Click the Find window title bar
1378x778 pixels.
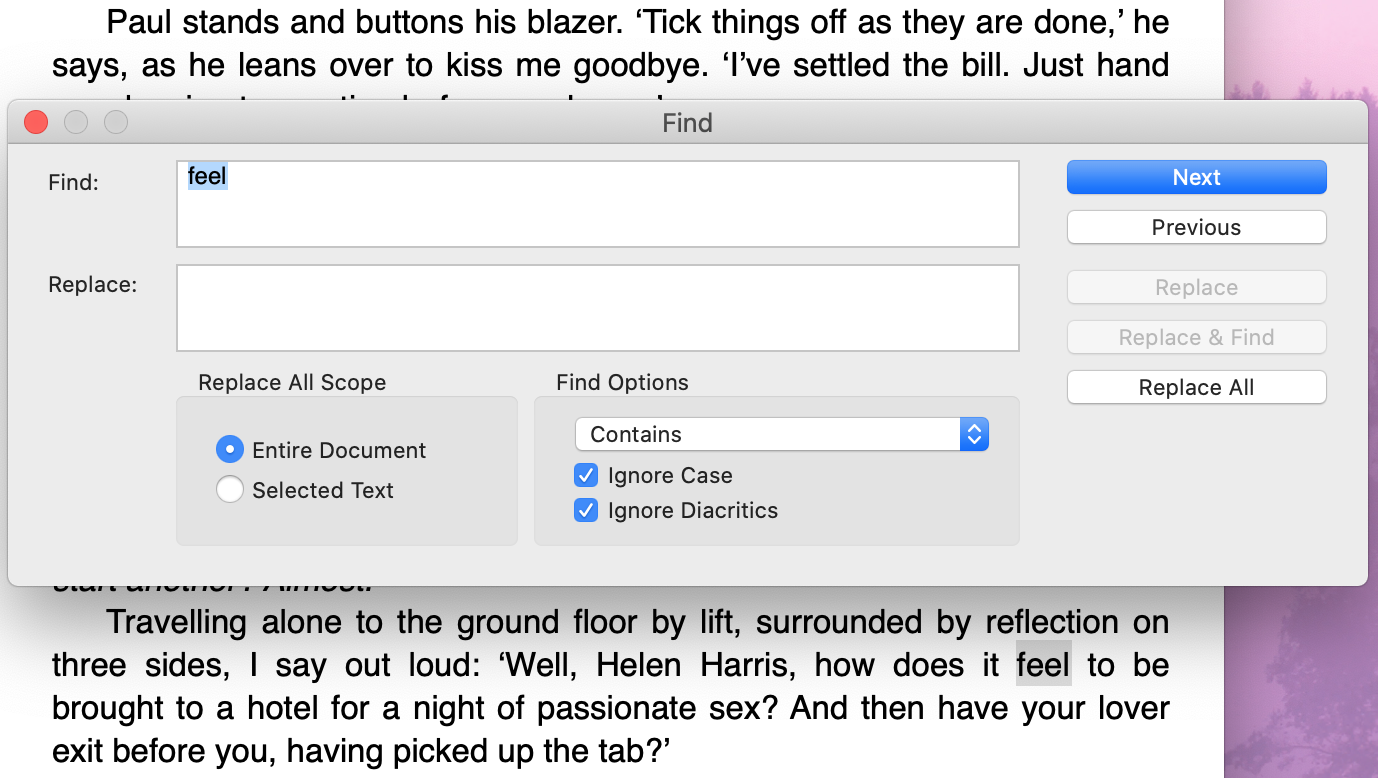[x=687, y=122]
